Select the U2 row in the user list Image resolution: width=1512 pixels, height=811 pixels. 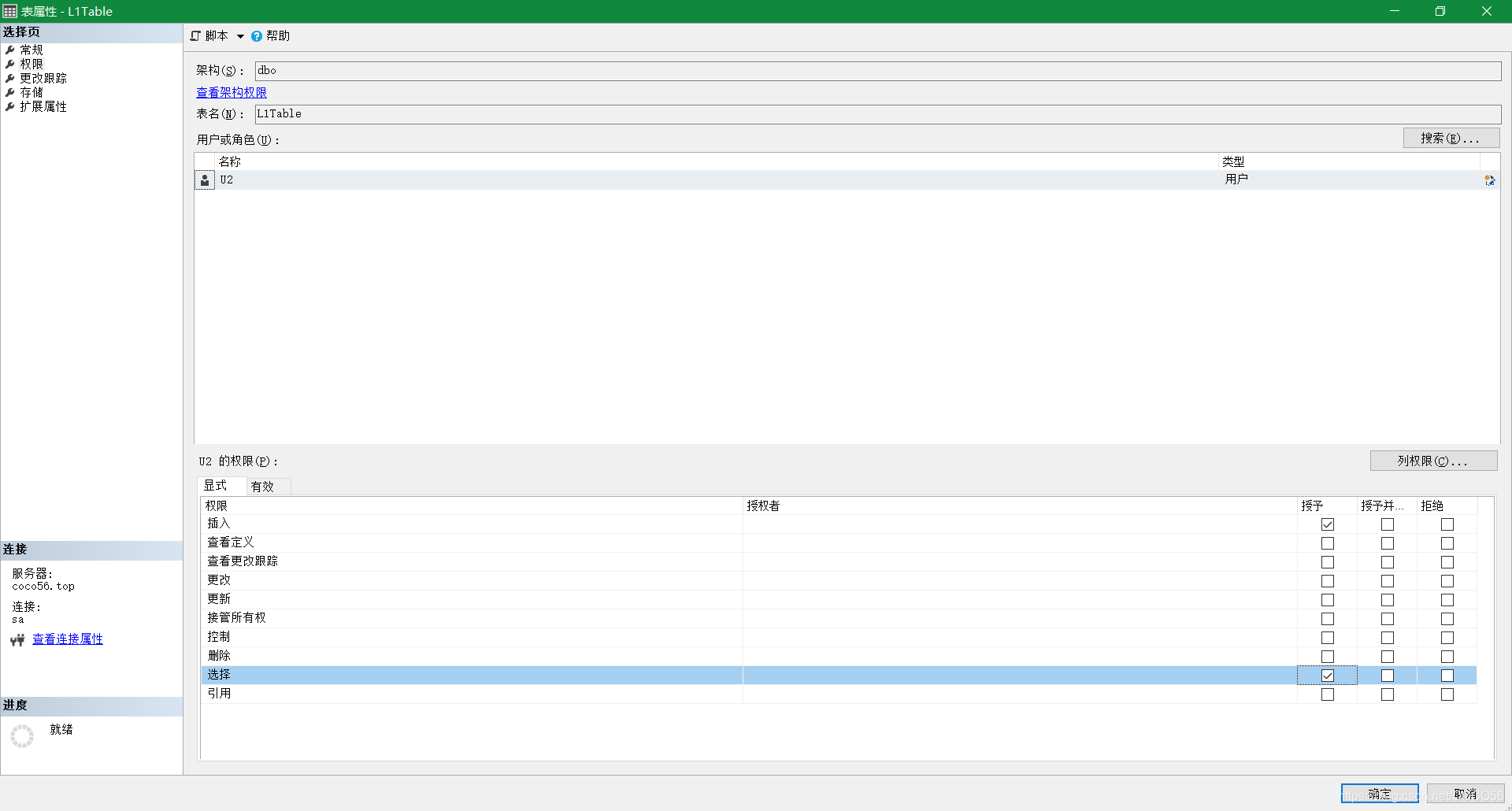pyautogui.click(x=847, y=180)
